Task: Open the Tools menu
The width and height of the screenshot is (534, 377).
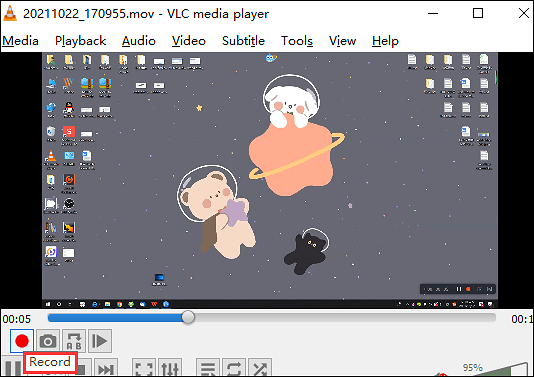Action: click(297, 41)
